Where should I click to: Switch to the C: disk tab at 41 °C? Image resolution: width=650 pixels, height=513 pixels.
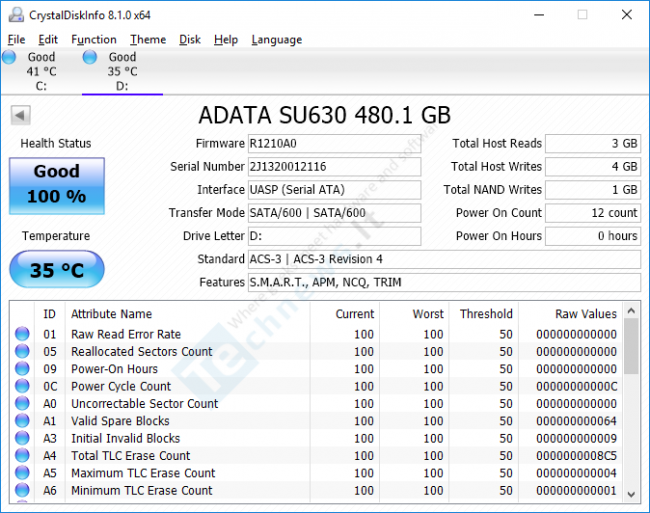click(x=41, y=71)
